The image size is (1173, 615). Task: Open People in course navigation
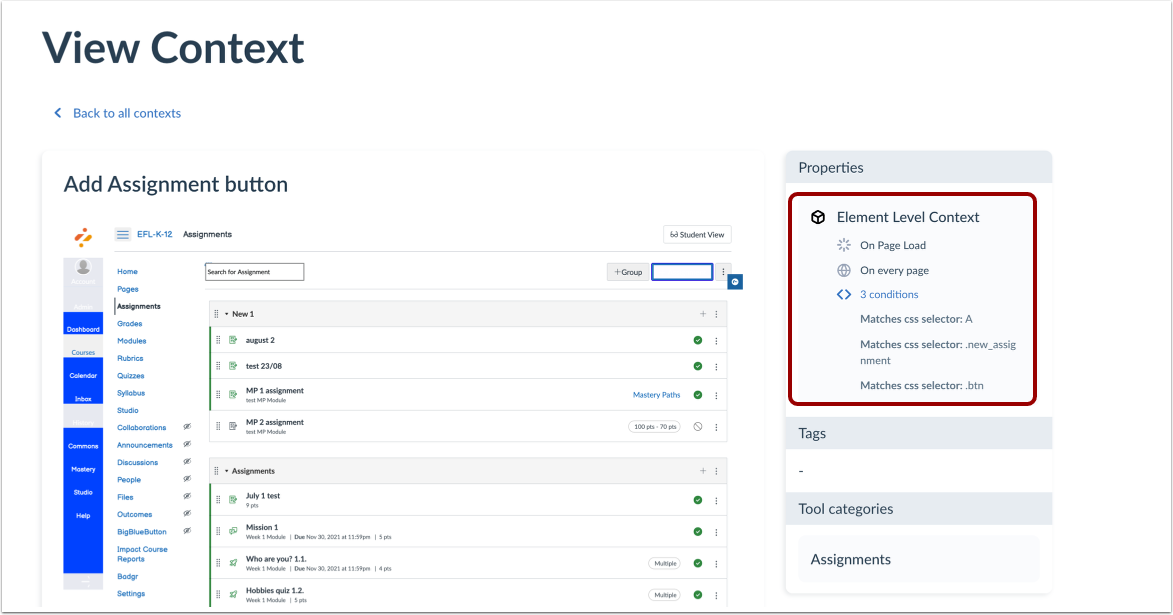129,480
